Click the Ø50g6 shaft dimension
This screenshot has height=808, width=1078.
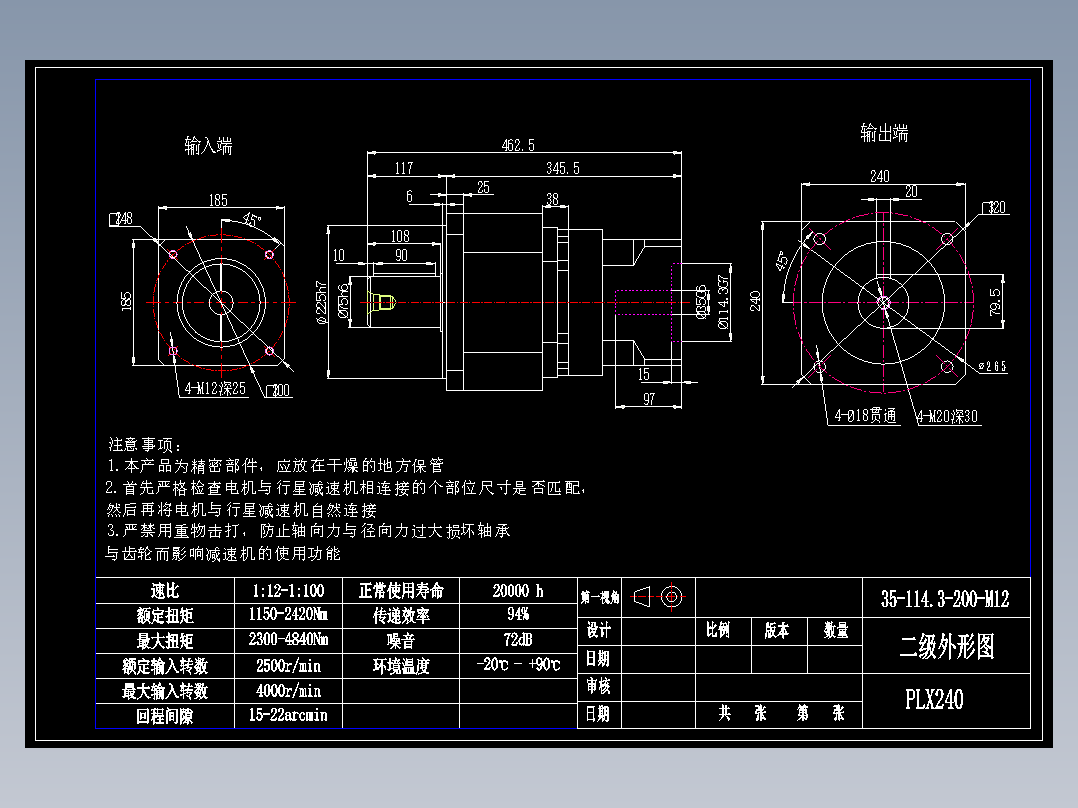tap(702, 302)
